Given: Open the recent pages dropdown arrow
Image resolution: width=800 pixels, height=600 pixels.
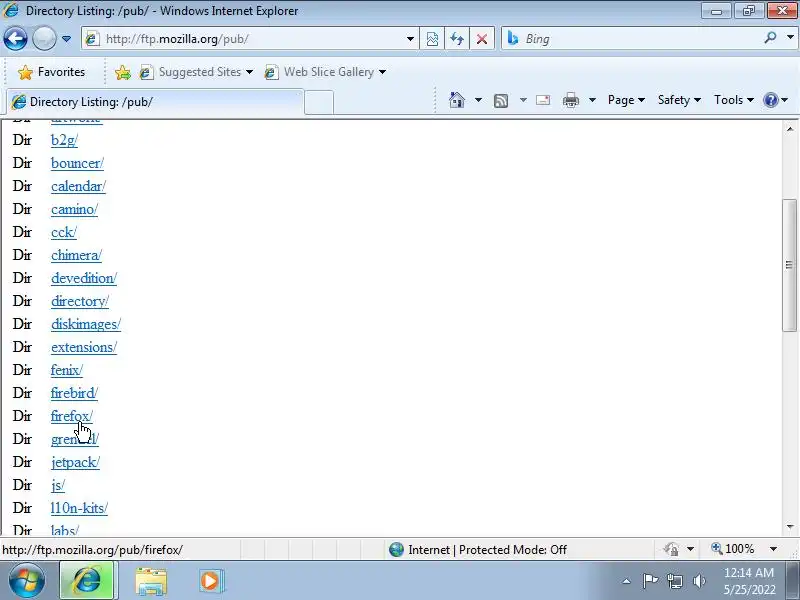Looking at the screenshot, I should (x=66, y=39).
